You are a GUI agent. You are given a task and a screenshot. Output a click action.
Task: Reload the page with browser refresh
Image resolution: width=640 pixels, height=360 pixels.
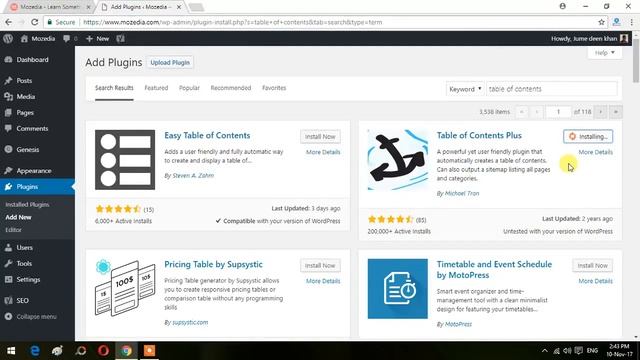tap(35, 22)
